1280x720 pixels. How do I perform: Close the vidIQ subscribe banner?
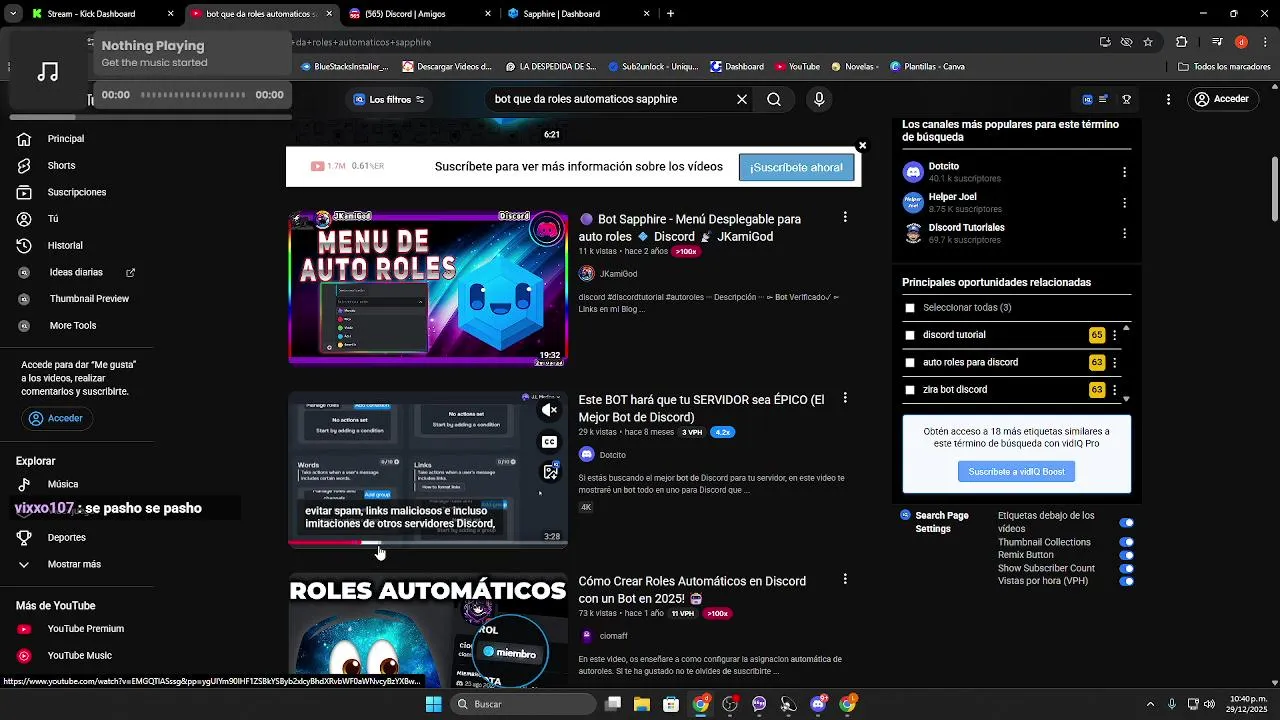(x=862, y=146)
